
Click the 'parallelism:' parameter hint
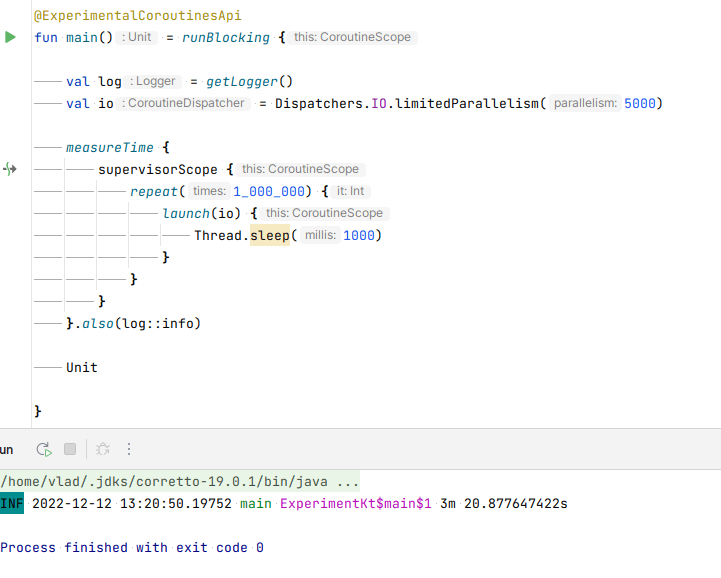tap(585, 103)
